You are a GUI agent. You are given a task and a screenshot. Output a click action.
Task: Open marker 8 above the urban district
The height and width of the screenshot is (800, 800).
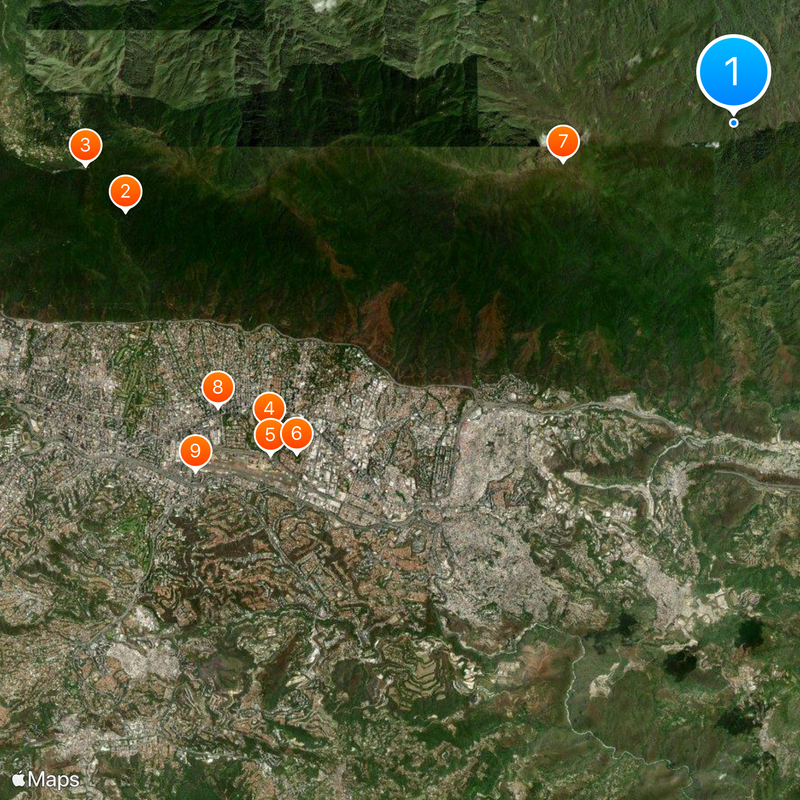coord(217,385)
